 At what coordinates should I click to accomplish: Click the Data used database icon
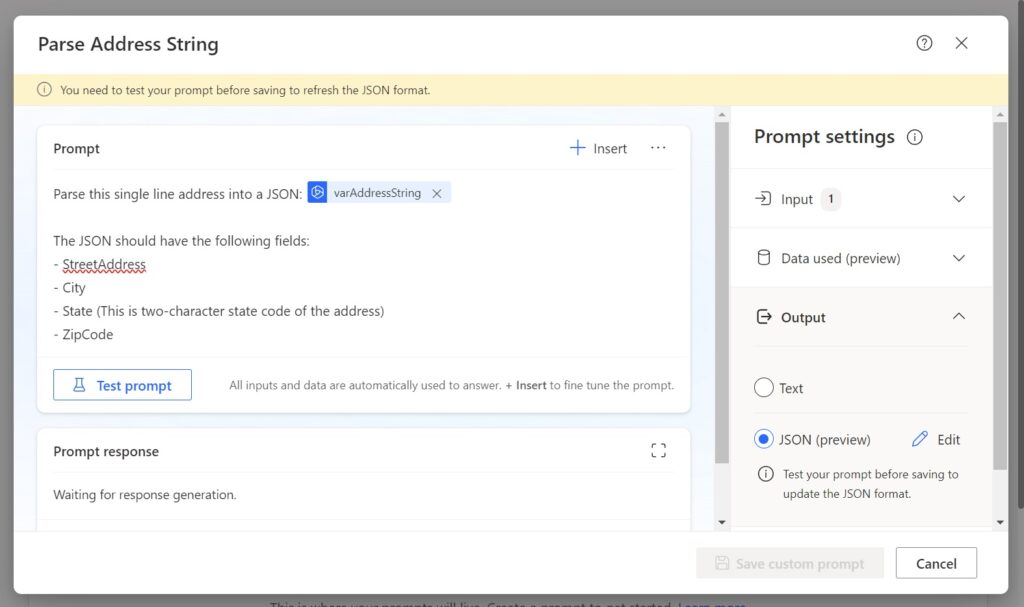[763, 257]
